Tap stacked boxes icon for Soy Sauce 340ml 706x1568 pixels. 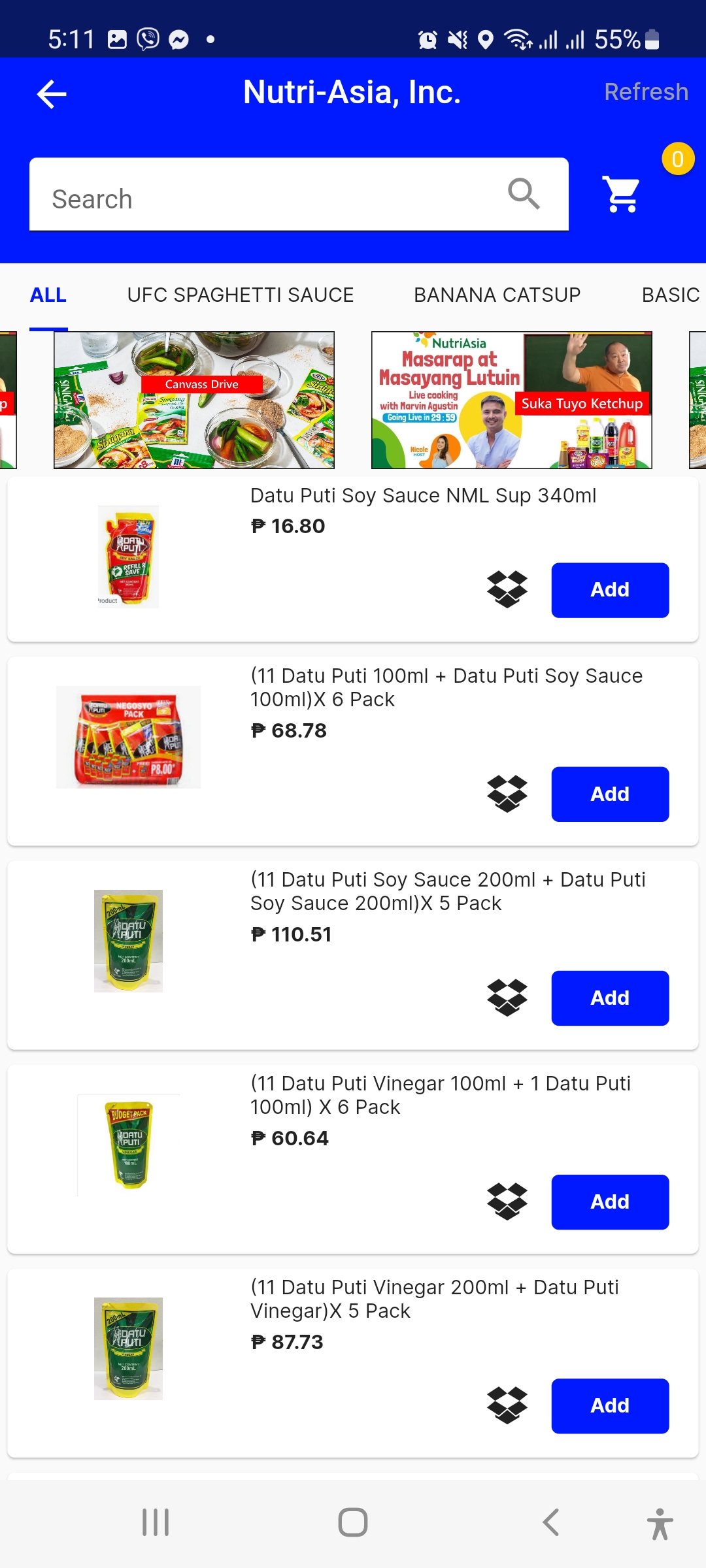pyautogui.click(x=507, y=589)
